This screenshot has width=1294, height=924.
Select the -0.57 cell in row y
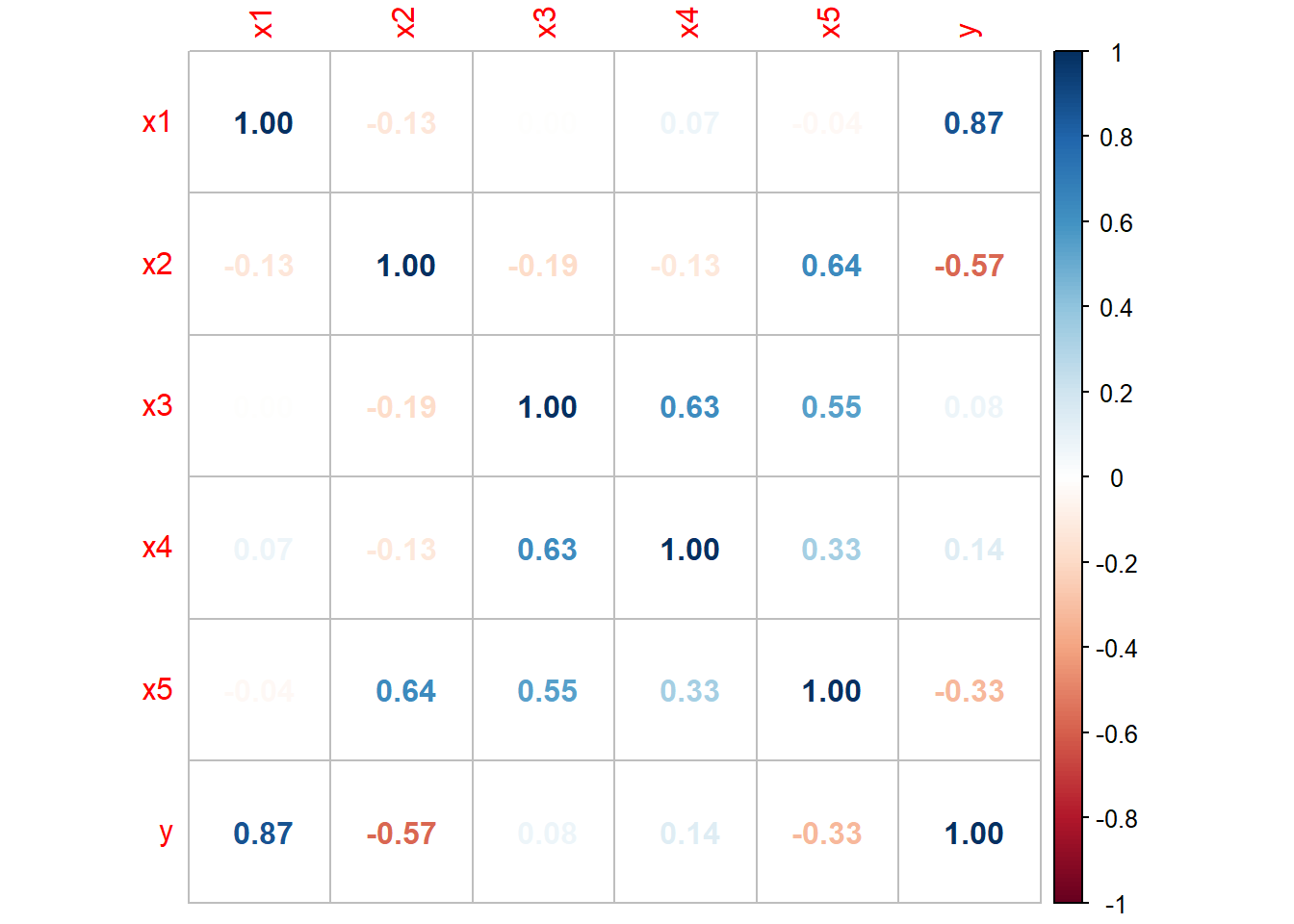401,834
